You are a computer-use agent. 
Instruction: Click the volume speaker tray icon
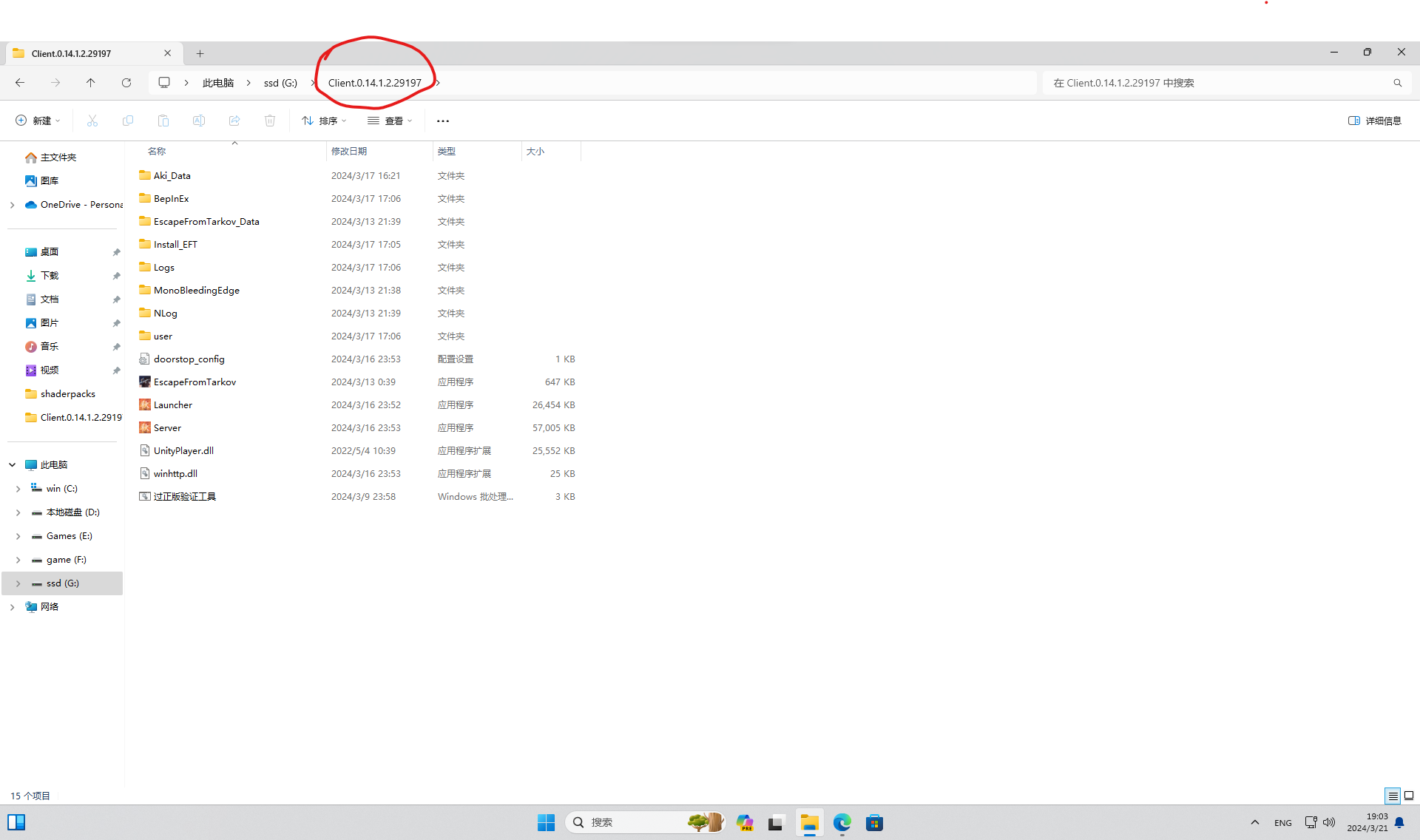coord(1329,822)
